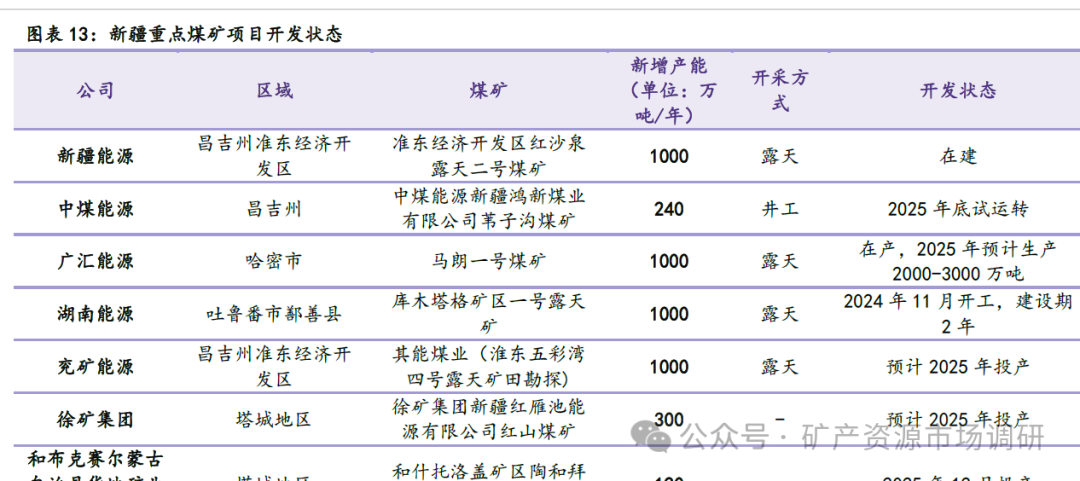1080x481 pixels.
Task: Click the status cell '在建'
Action: point(958,156)
